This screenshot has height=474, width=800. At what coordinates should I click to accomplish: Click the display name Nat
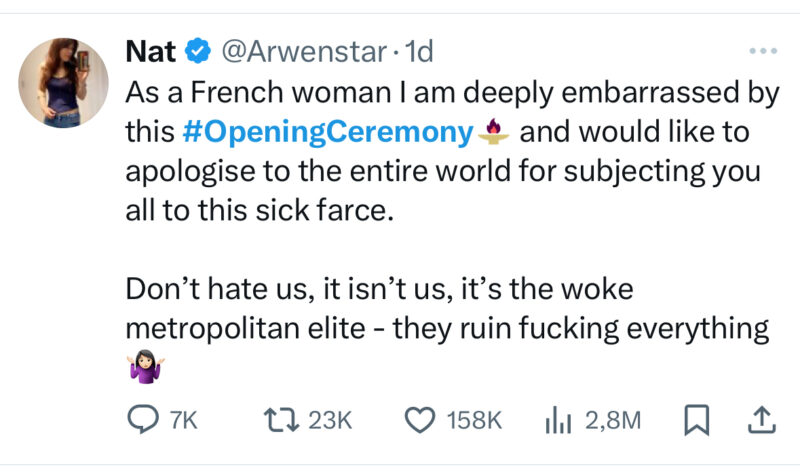[x=148, y=51]
